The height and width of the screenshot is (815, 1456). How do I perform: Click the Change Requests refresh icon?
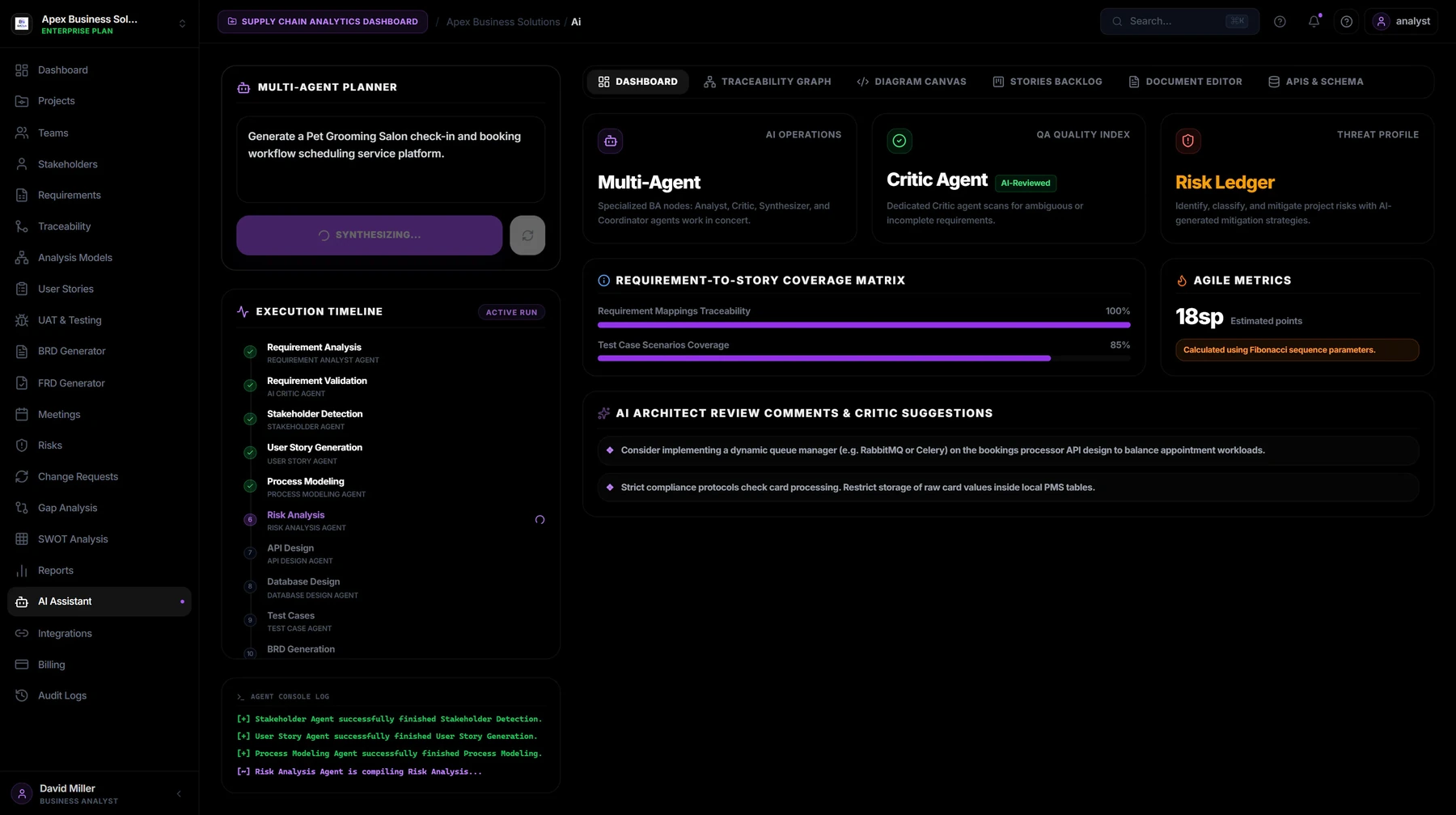(22, 477)
